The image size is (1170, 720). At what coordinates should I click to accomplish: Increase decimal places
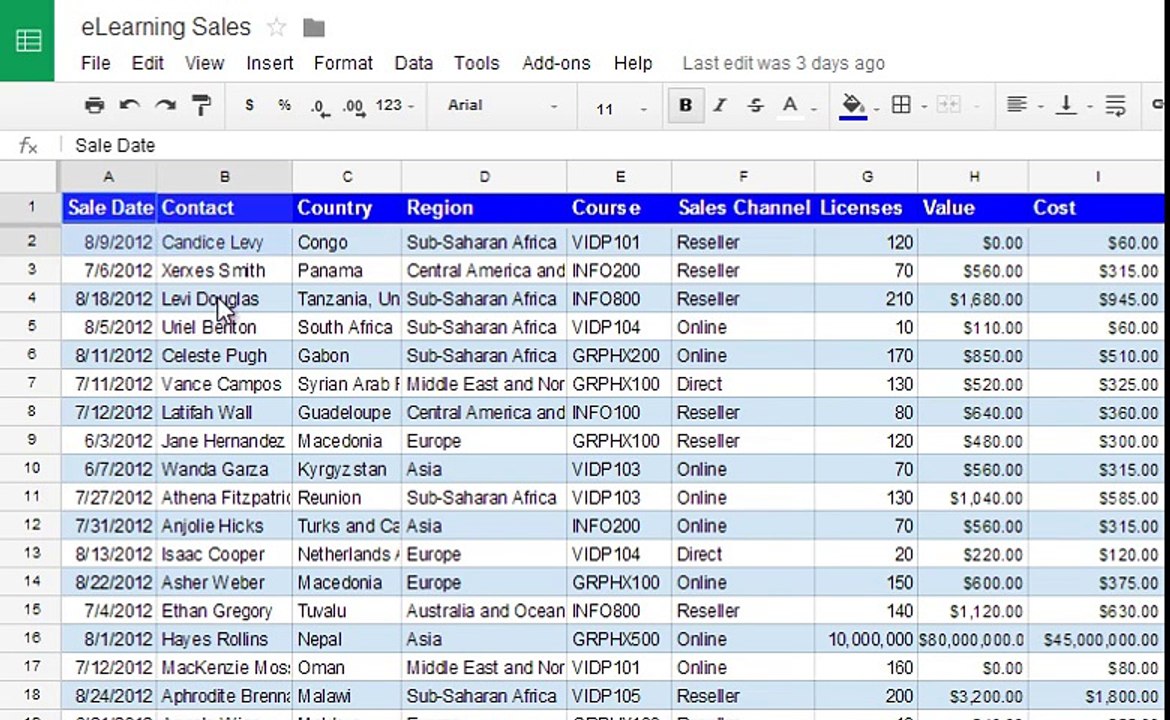click(x=354, y=107)
